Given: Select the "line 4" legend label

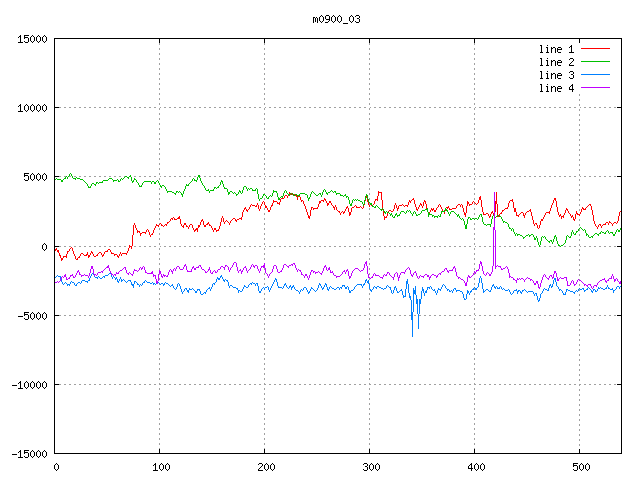Looking at the screenshot, I should (x=556, y=88).
